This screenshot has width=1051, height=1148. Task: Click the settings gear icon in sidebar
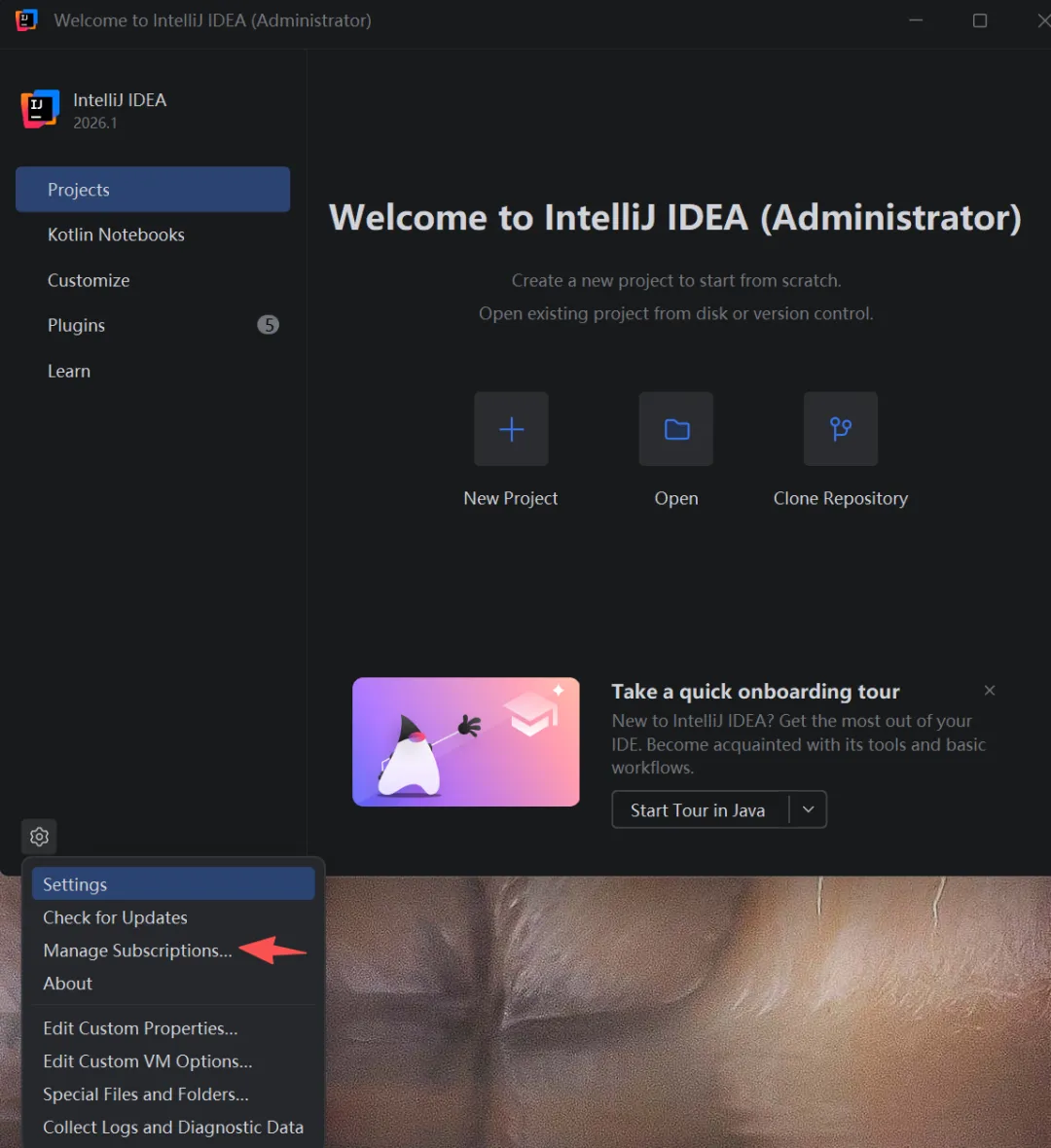pos(40,836)
